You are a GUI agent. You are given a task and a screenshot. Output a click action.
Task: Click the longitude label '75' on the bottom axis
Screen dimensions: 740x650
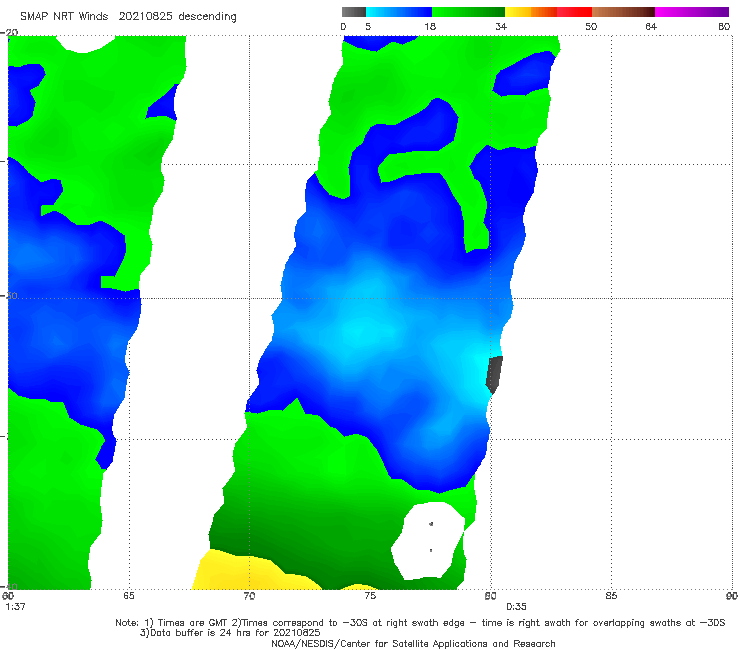point(370,596)
